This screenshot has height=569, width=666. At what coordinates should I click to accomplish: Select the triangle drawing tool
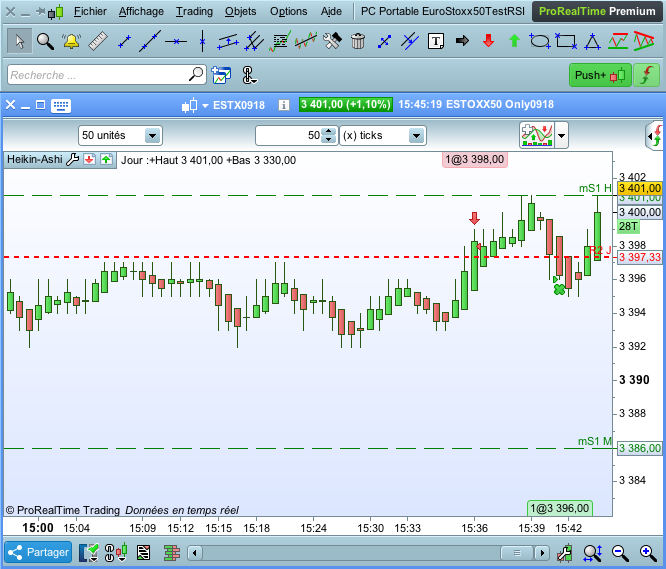[592, 42]
